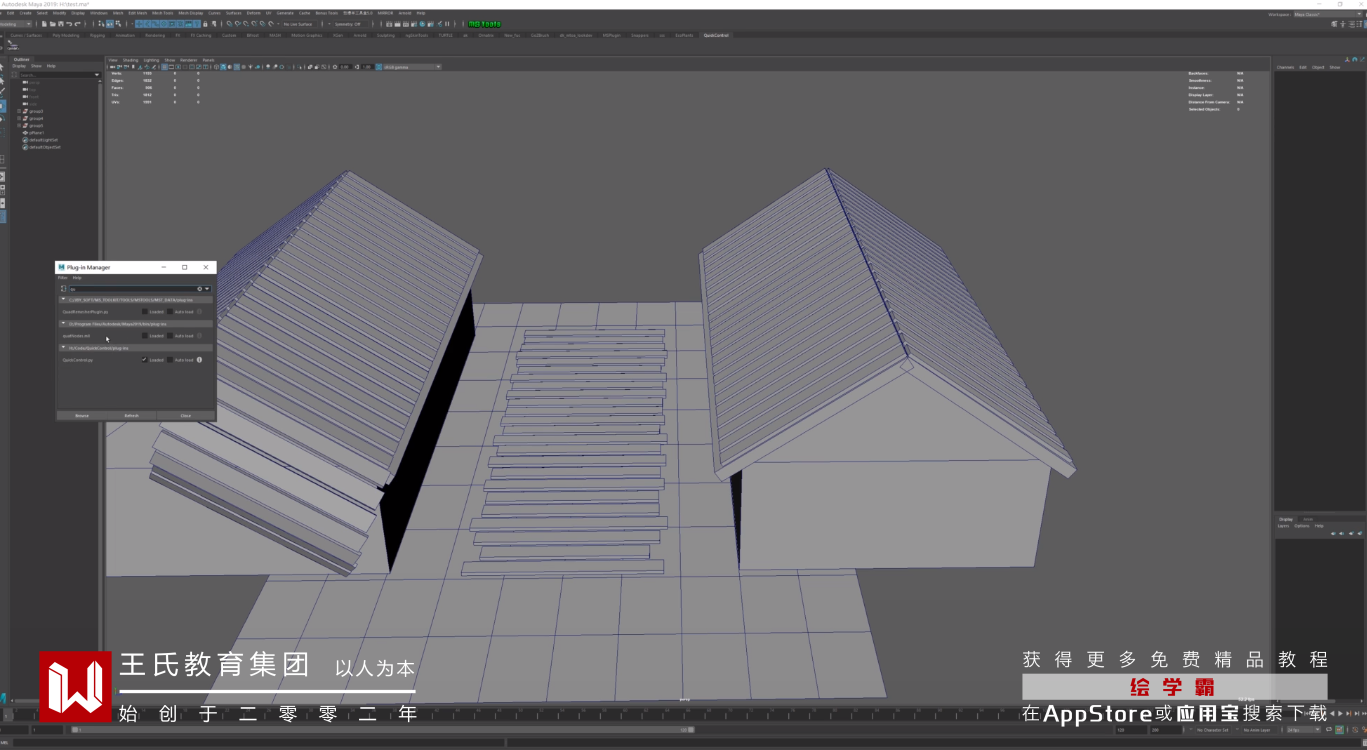This screenshot has height=750, width=1367.
Task: Switch to the Poly Modeling shelf tab
Action: coord(66,35)
